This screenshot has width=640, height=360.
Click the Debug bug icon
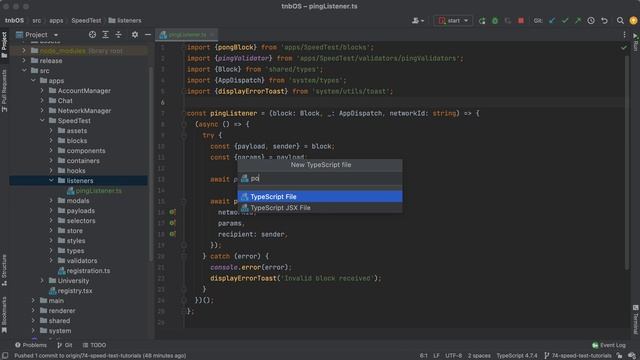point(495,20)
